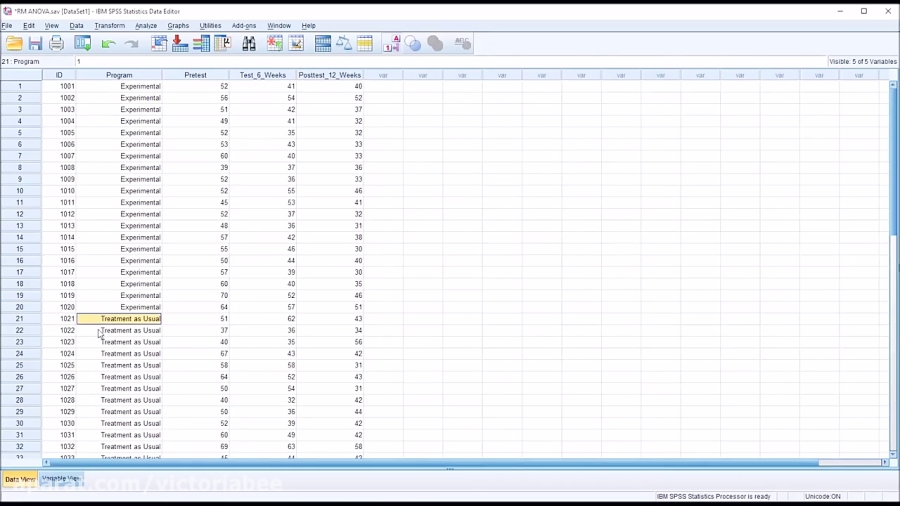Click the Value Labels toolbar icon

click(x=391, y=43)
